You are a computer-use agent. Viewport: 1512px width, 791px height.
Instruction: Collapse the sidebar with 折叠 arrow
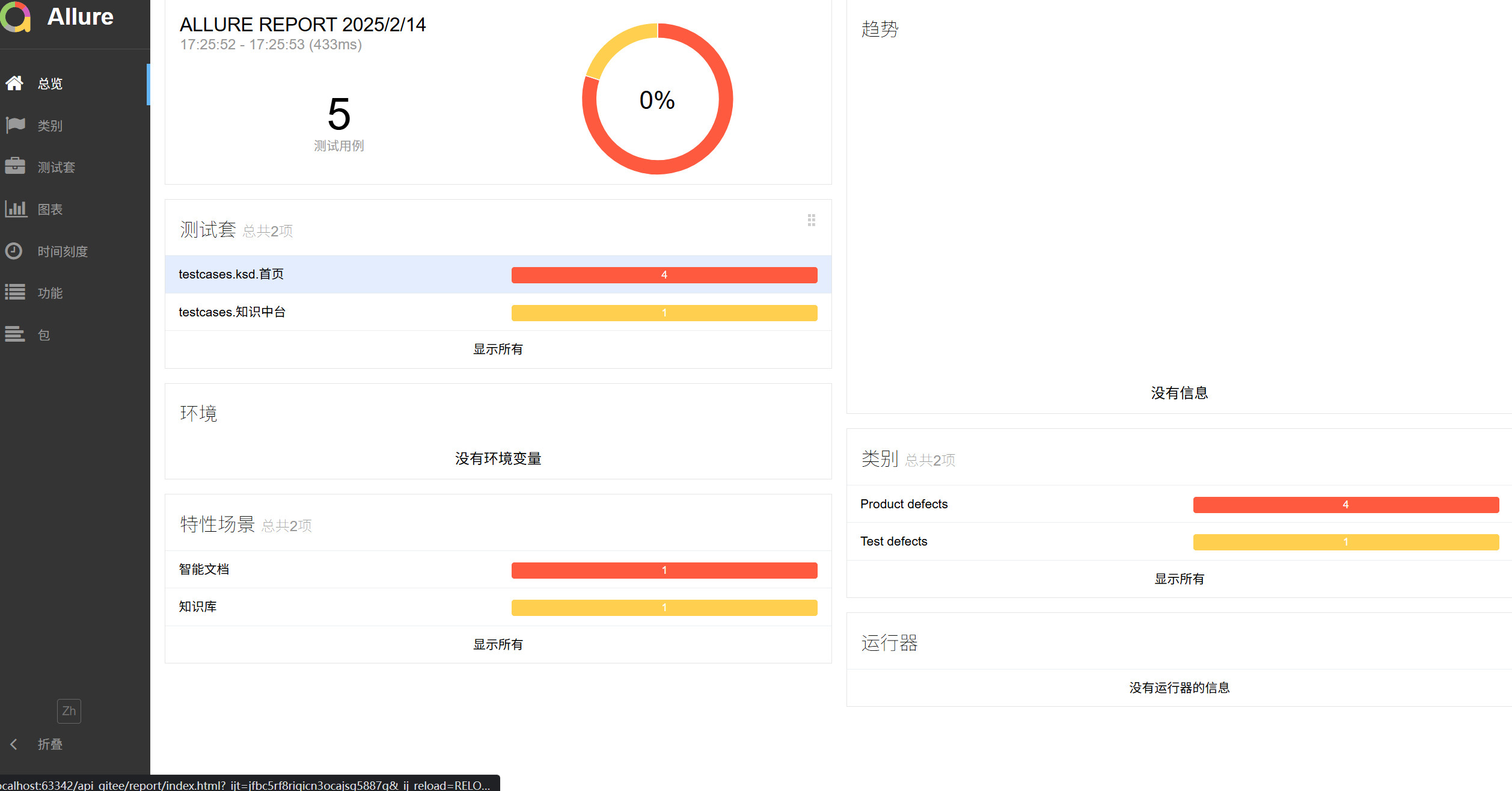pos(14,744)
